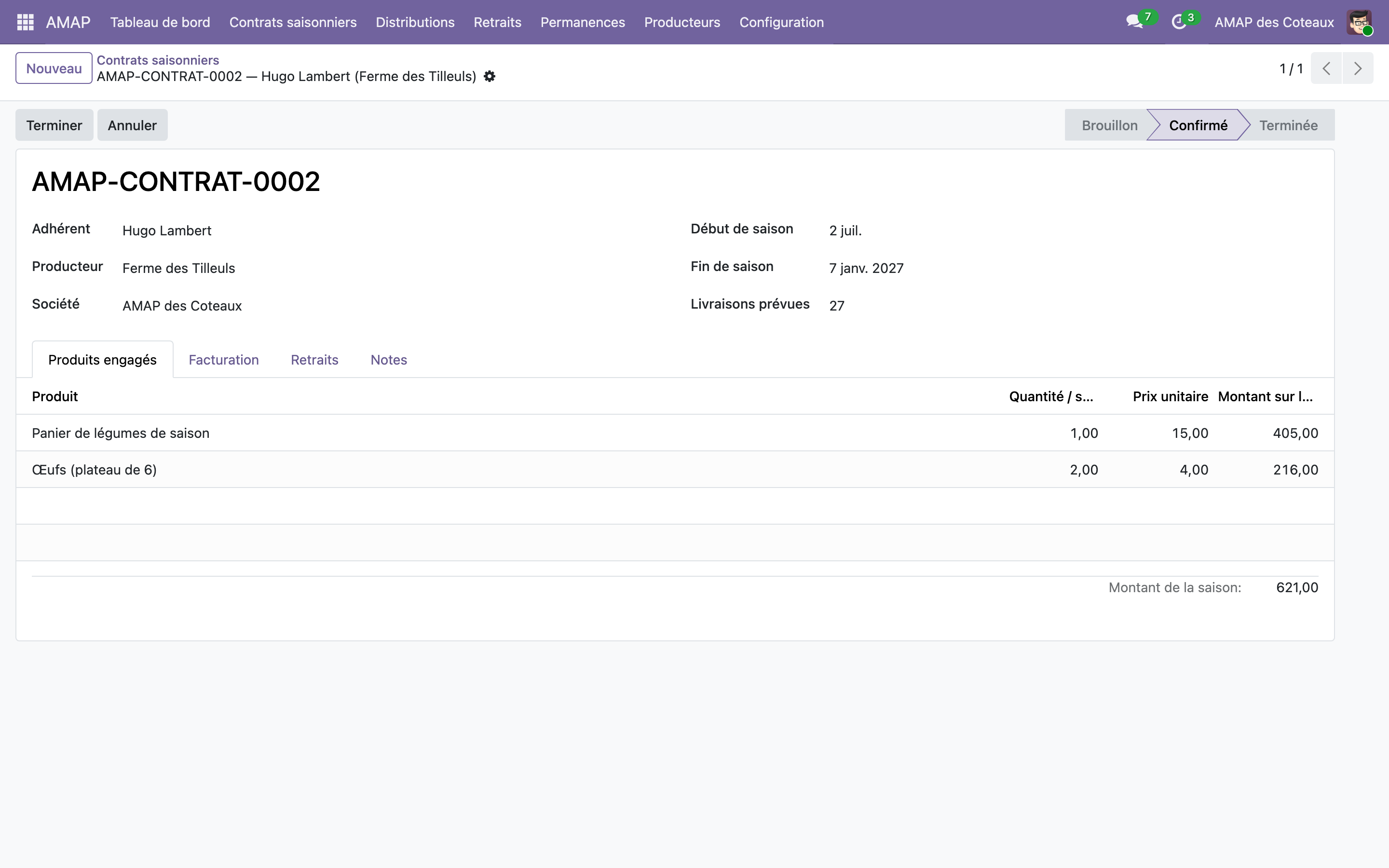Open the Retraits top menu
Image resolution: width=1389 pixels, height=868 pixels.
(x=497, y=22)
